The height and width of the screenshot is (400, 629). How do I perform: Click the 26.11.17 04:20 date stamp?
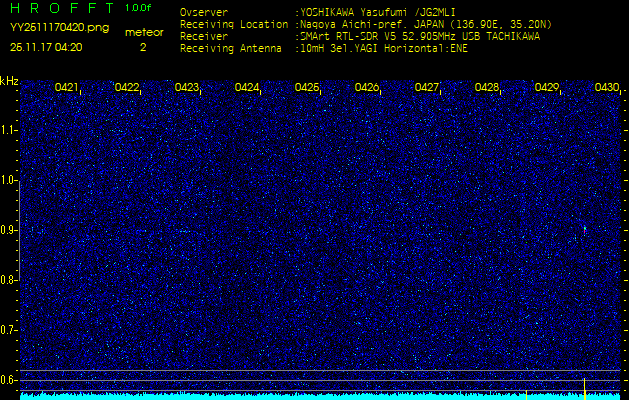click(46, 47)
